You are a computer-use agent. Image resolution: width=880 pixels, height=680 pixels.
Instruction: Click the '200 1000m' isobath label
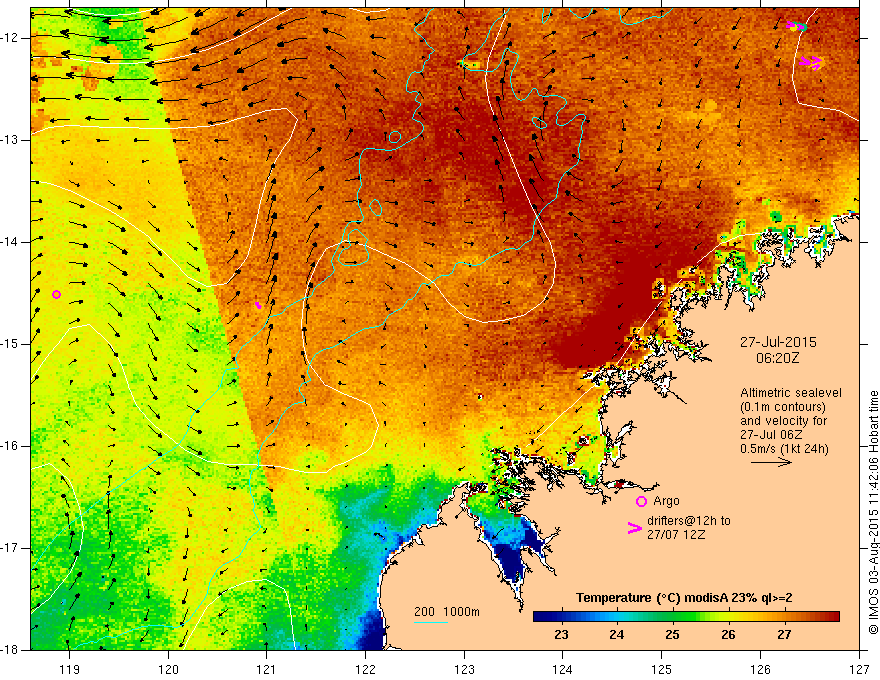point(447,612)
